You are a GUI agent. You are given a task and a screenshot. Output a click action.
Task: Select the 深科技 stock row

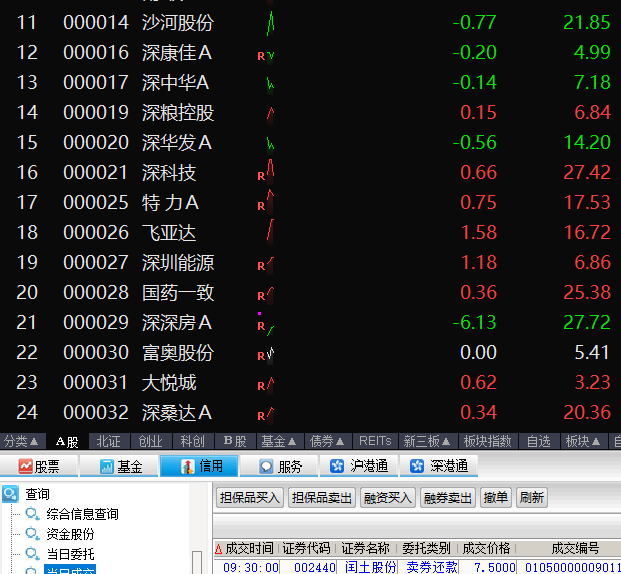[310, 173]
